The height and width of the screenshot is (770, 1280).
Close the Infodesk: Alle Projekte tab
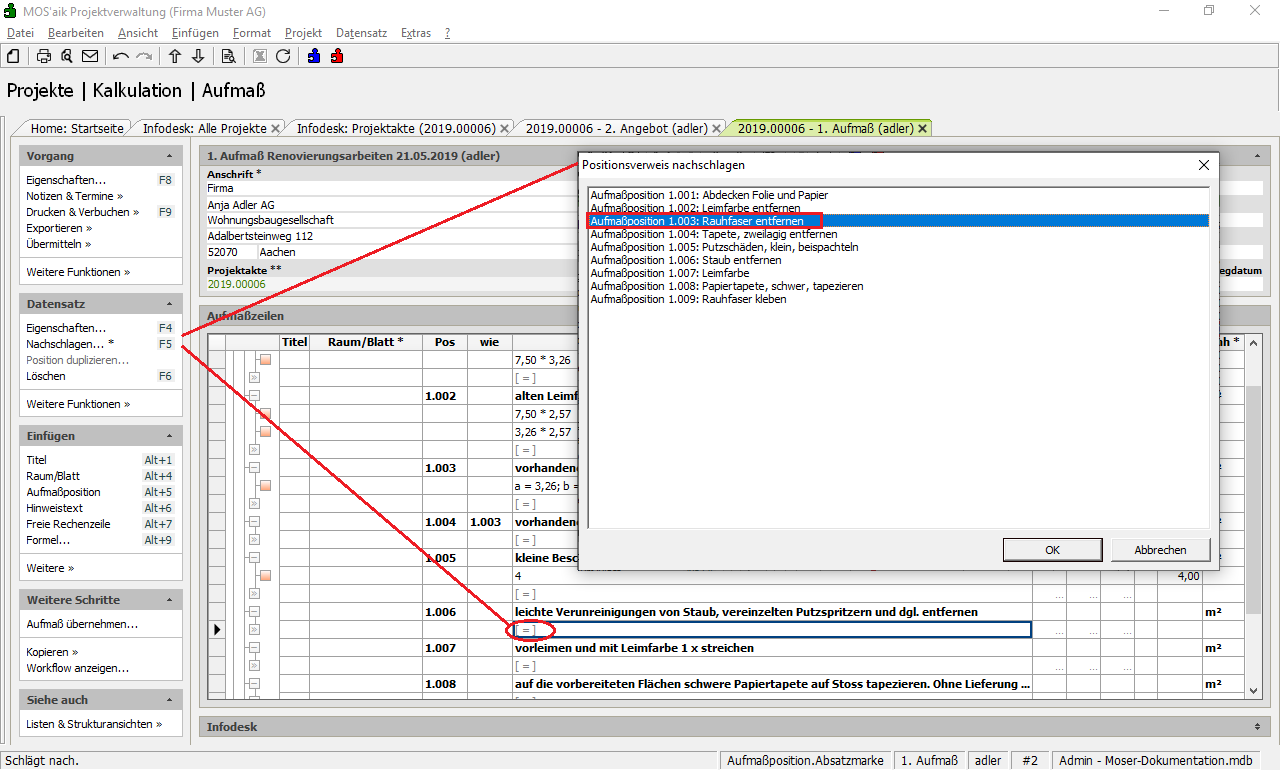click(x=275, y=129)
